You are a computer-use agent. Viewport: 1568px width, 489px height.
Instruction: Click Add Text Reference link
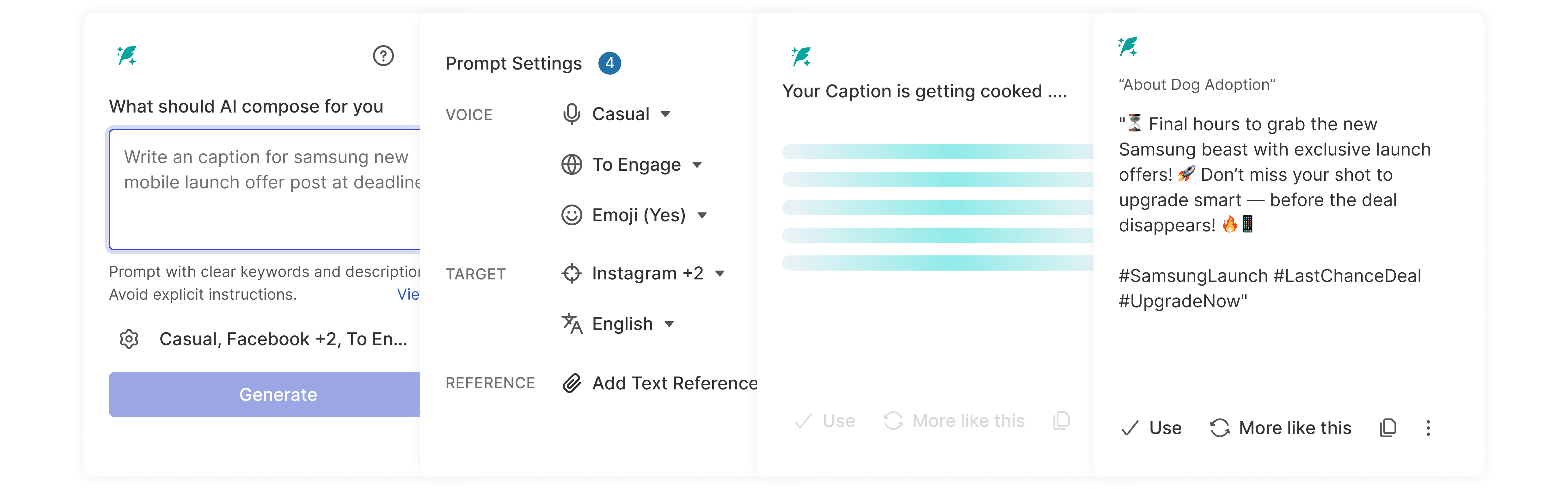click(674, 383)
